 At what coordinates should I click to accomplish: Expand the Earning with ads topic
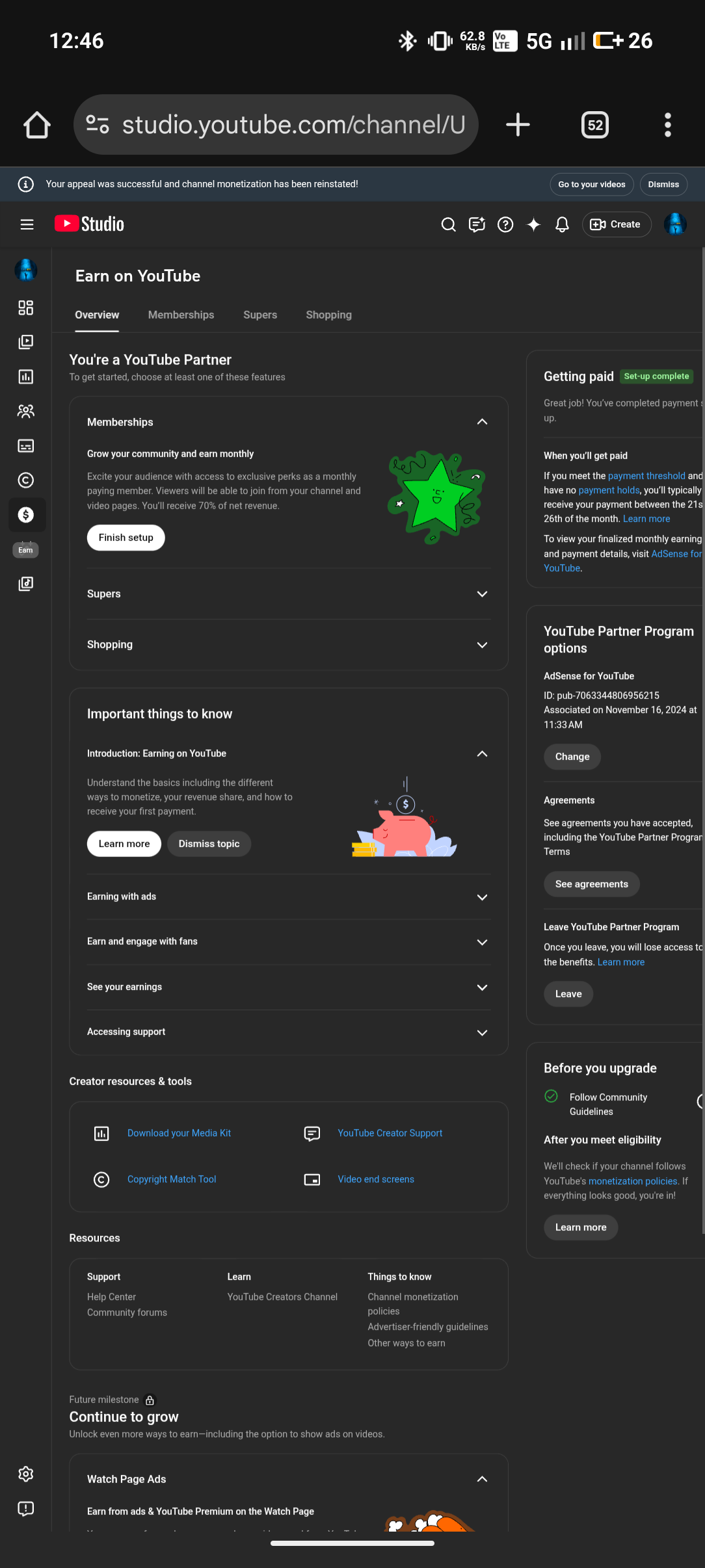(482, 897)
